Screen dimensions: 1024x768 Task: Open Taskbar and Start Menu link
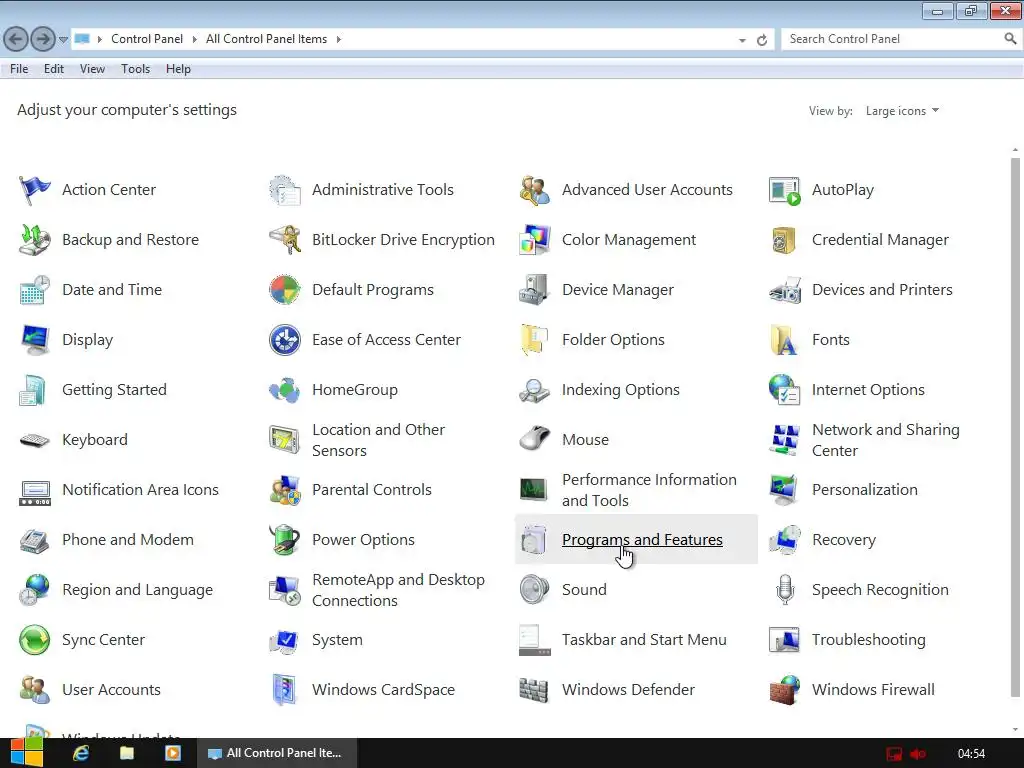(644, 640)
